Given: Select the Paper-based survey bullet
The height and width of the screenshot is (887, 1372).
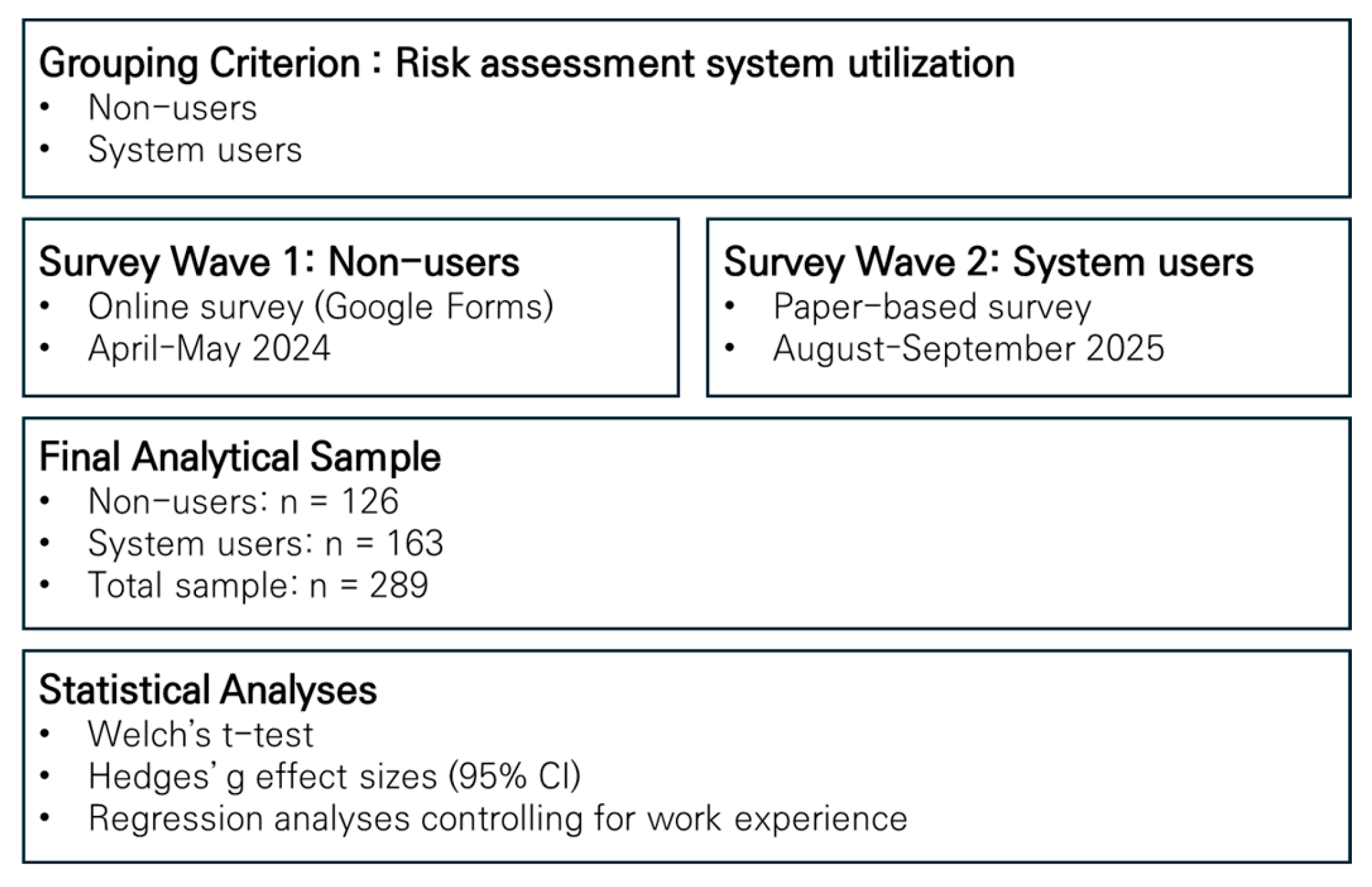Looking at the screenshot, I should 932,307.
